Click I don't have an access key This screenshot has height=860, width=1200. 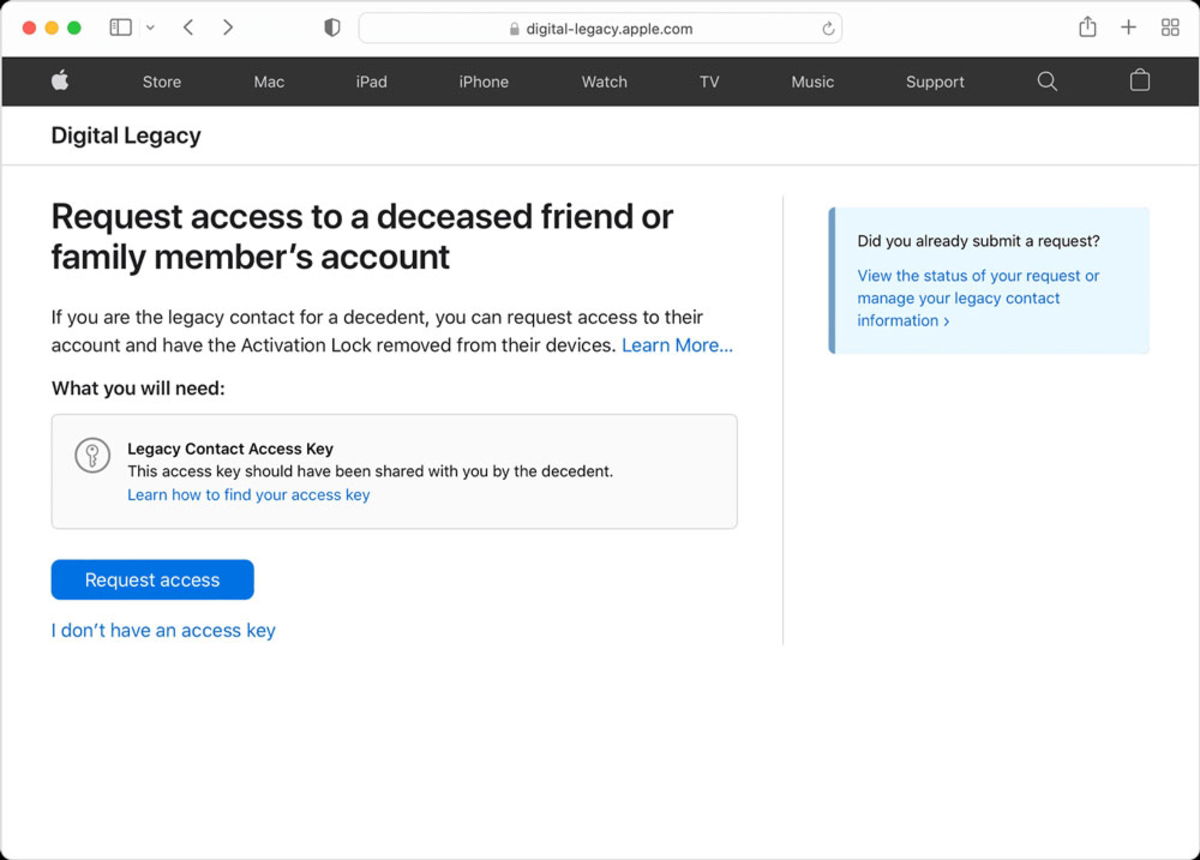coord(163,630)
